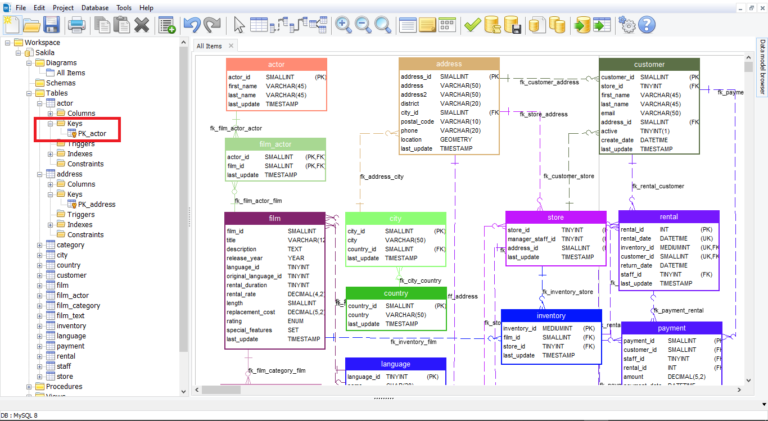Select PK_address key in tree
Screen dimensions: 768x421
[x=97, y=204]
